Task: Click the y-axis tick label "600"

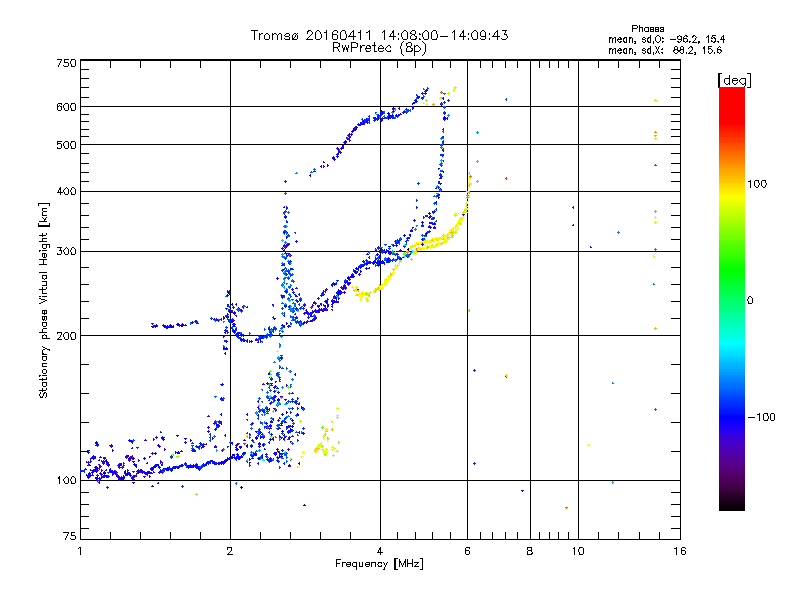Action: [66, 107]
